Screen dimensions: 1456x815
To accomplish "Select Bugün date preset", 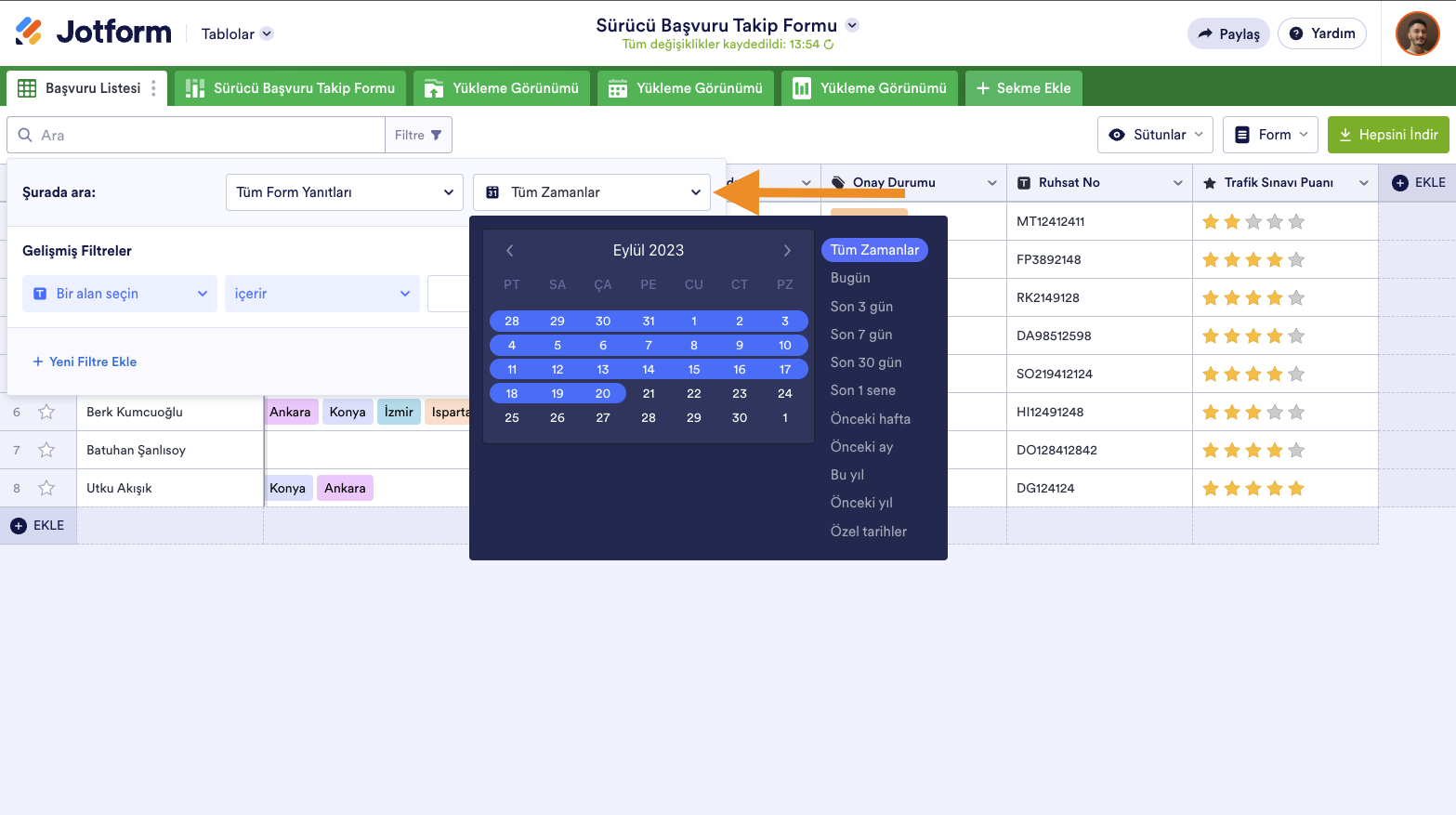I will coord(850,278).
